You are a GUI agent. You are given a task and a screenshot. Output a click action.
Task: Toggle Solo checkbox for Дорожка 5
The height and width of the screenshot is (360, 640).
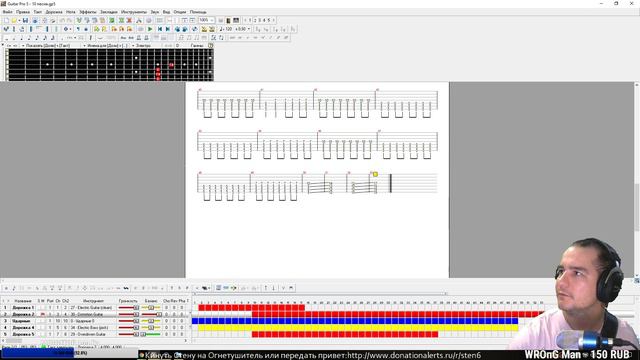(x=40, y=334)
